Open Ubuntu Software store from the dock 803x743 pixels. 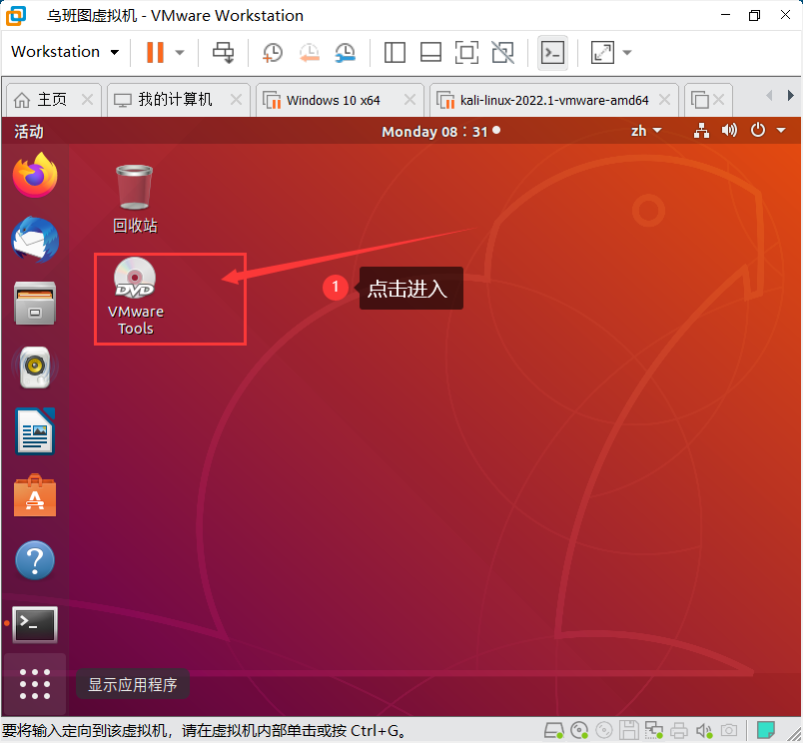35,495
